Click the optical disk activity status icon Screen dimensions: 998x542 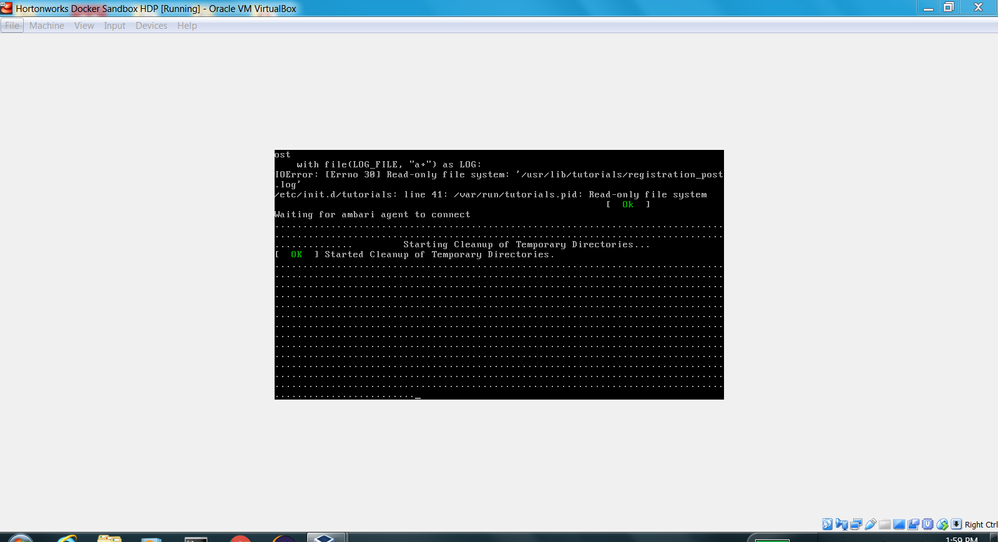click(827, 524)
